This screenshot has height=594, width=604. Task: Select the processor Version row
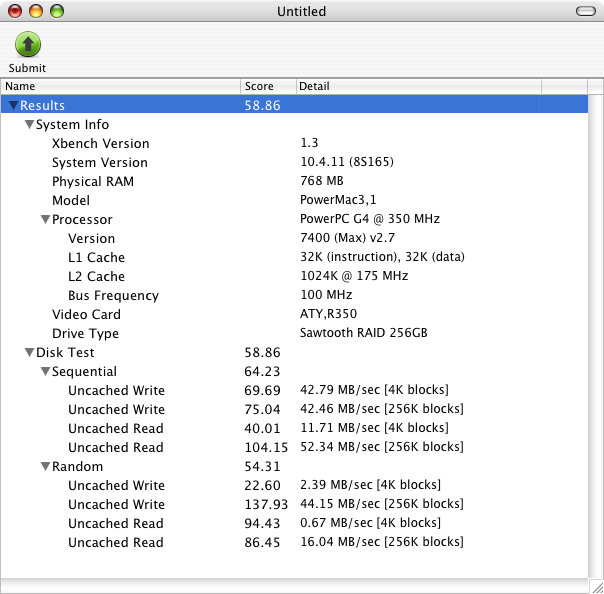(x=294, y=238)
